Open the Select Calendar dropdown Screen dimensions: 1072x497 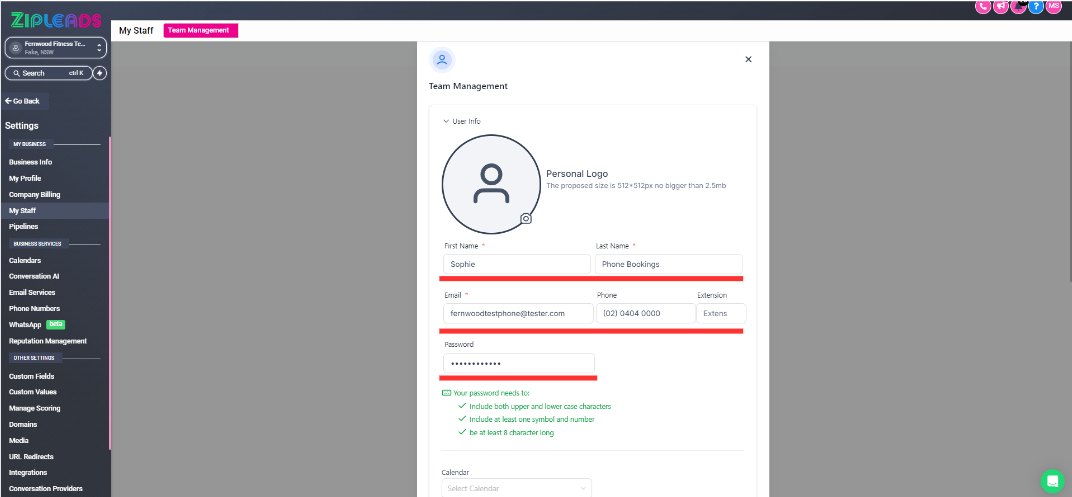[516, 488]
